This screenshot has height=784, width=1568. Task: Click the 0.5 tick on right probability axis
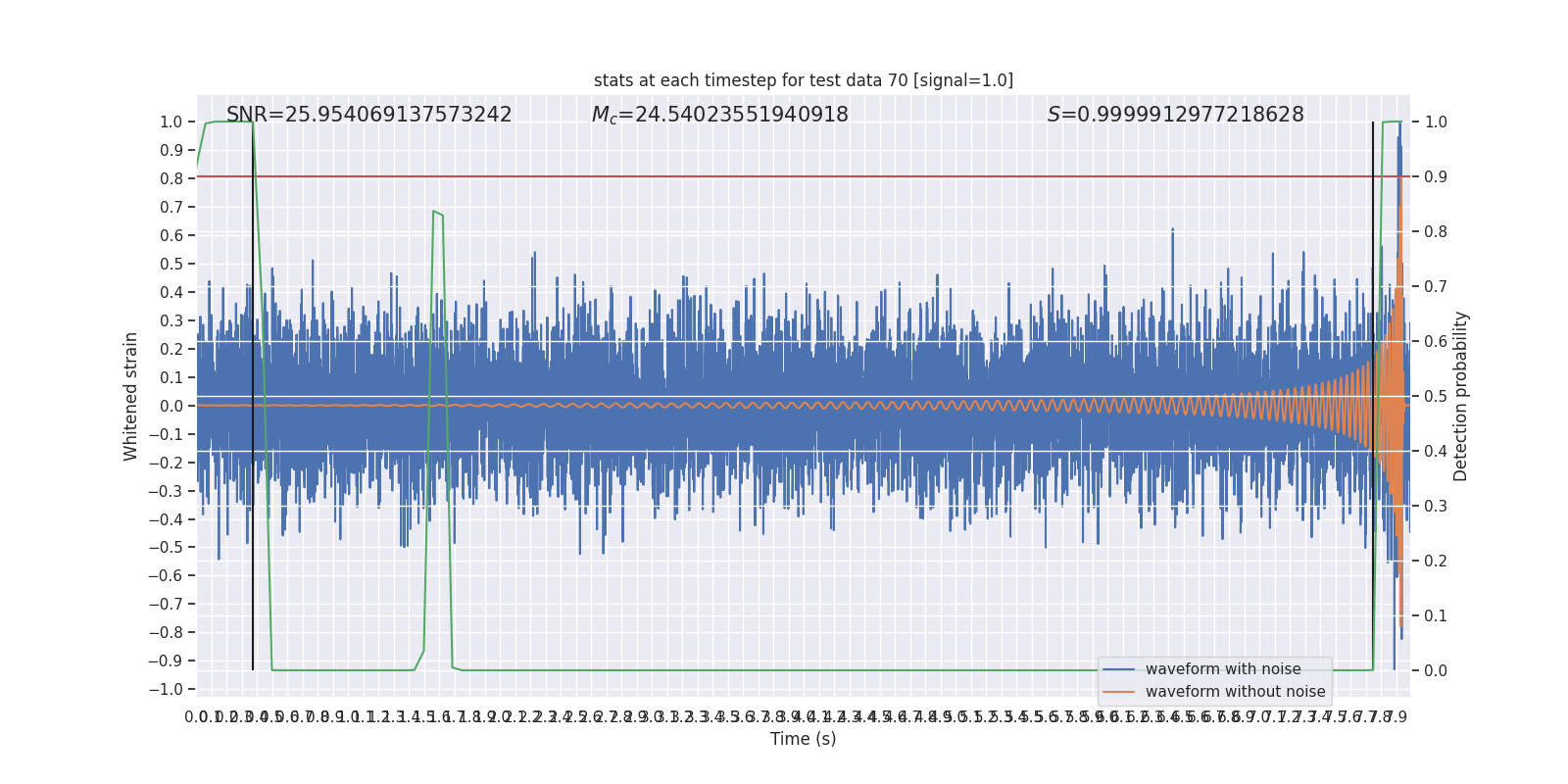(x=1435, y=396)
